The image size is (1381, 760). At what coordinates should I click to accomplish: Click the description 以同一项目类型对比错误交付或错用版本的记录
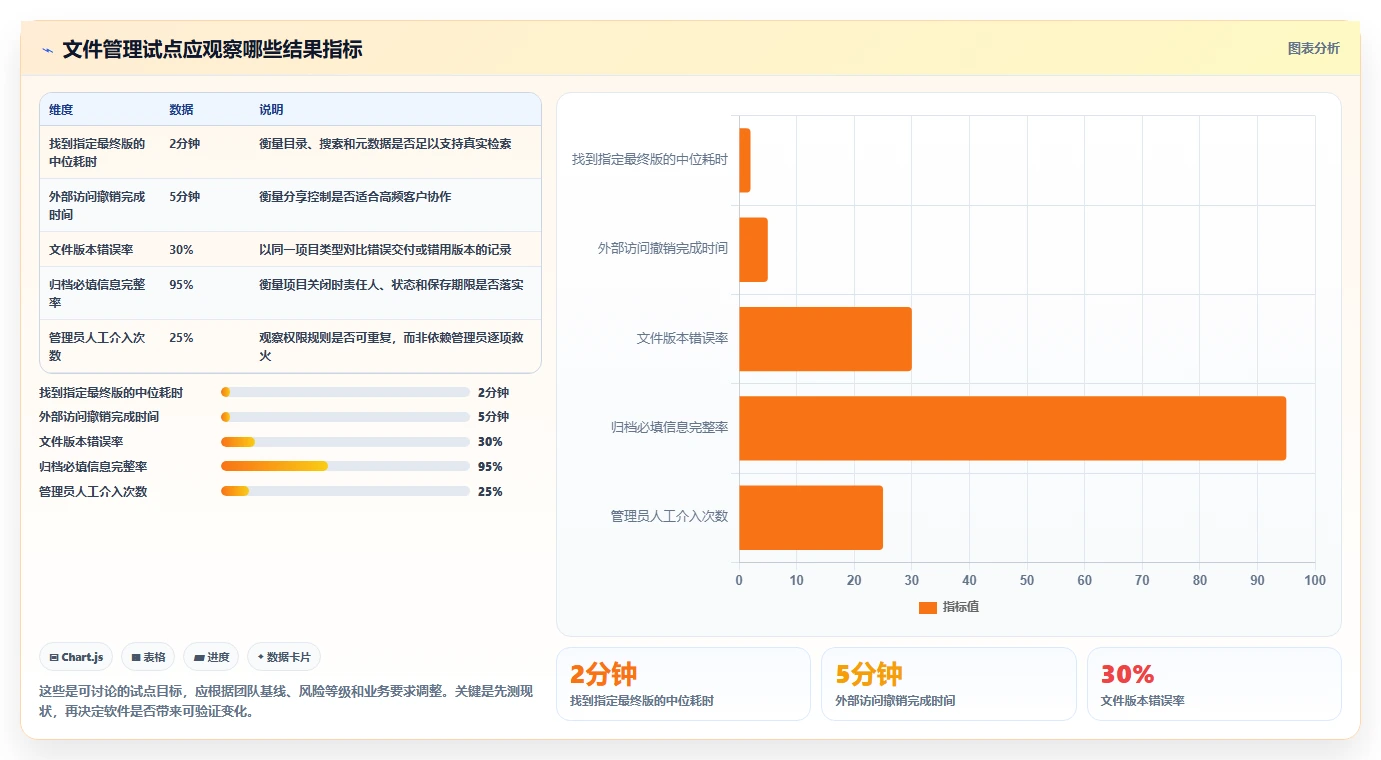coord(386,249)
